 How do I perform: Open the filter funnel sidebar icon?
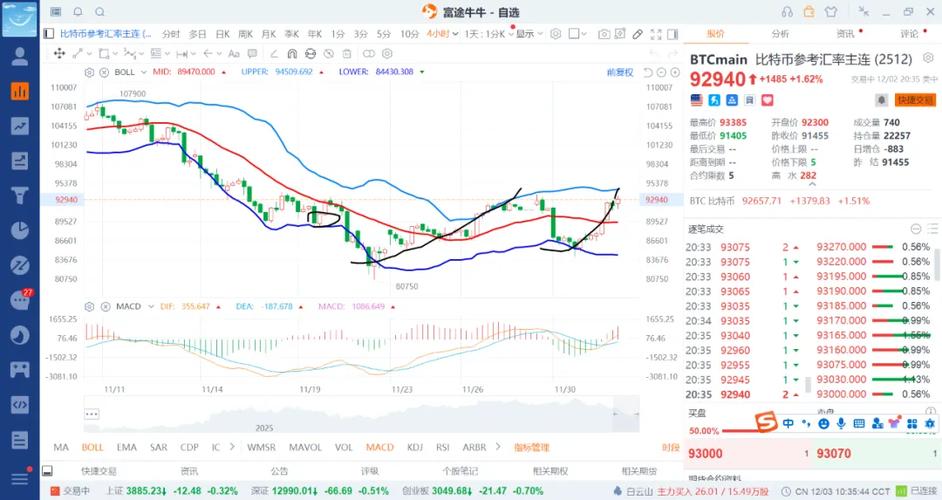coord(20,195)
